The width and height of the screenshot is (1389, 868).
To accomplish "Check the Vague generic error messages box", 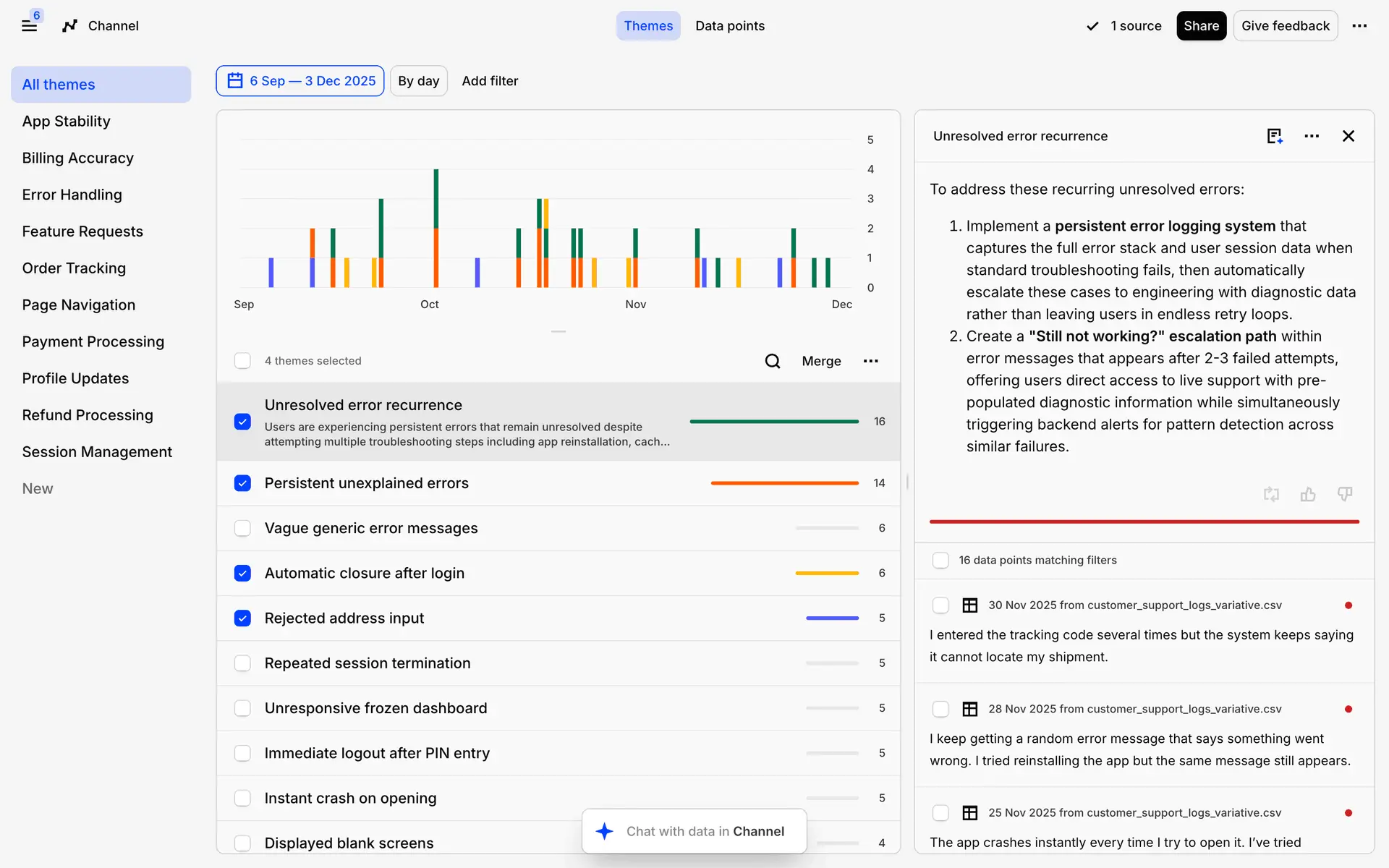I will click(x=242, y=528).
